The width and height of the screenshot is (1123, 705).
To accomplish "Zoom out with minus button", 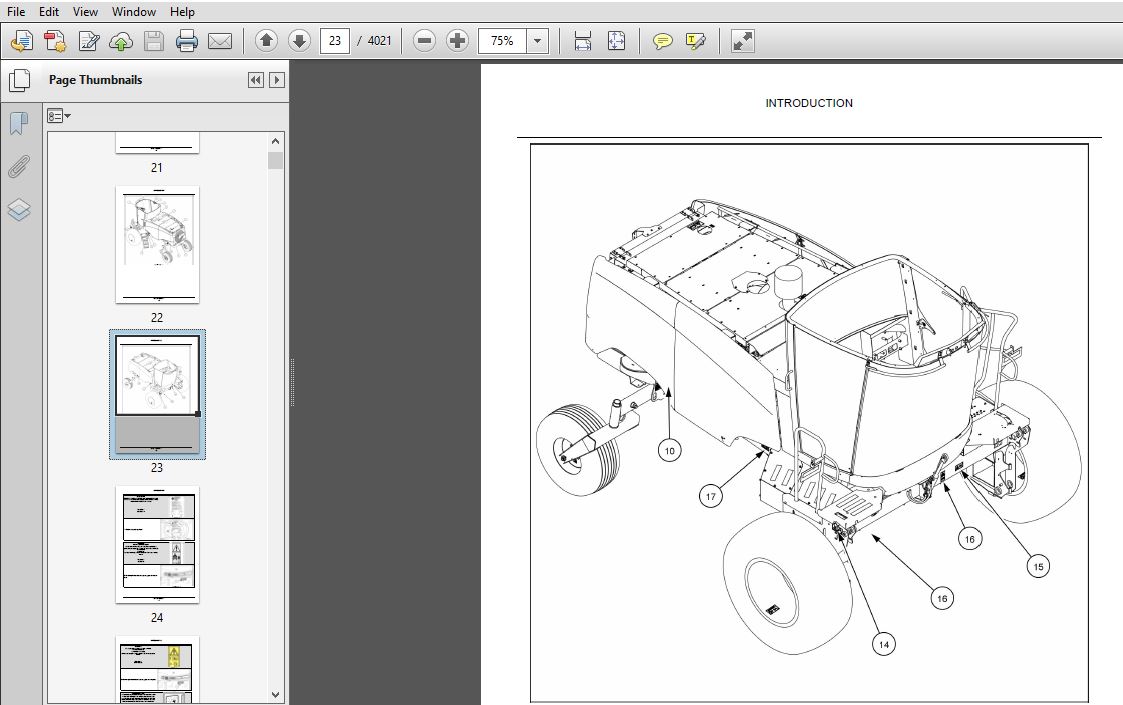I will (424, 41).
